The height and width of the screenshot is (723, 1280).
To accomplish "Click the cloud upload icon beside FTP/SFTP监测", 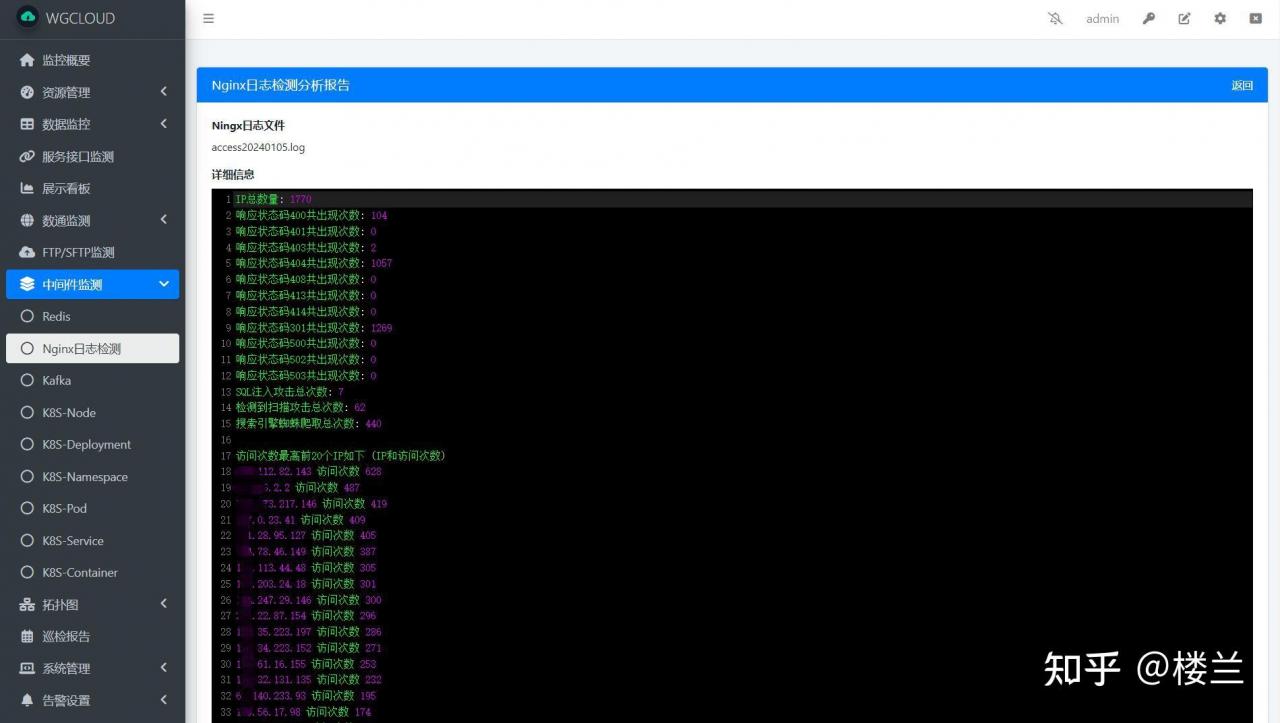I will point(27,252).
